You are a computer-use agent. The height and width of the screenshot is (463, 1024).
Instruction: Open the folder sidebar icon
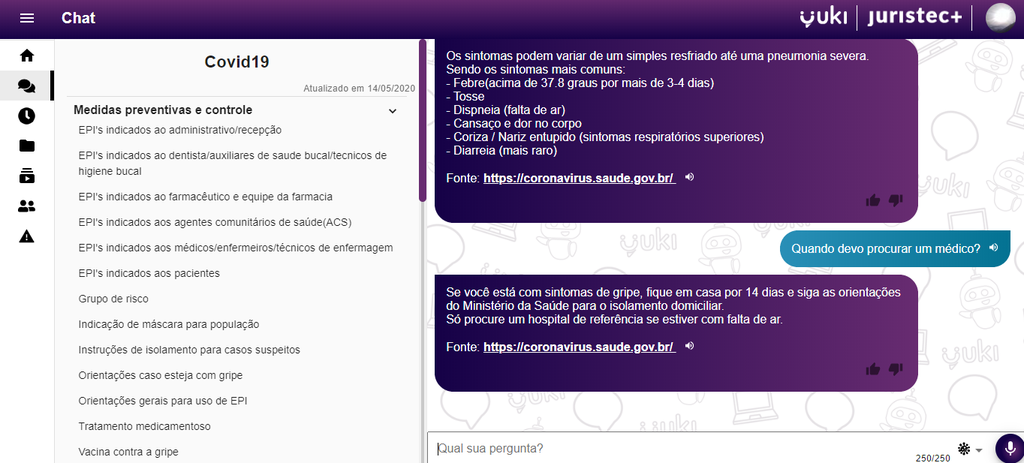[27, 146]
